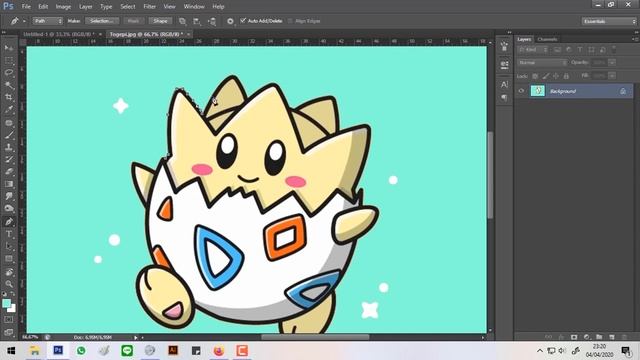Open the Opacity slider arrow
Screen dimensions: 640x360
[x=612, y=62]
